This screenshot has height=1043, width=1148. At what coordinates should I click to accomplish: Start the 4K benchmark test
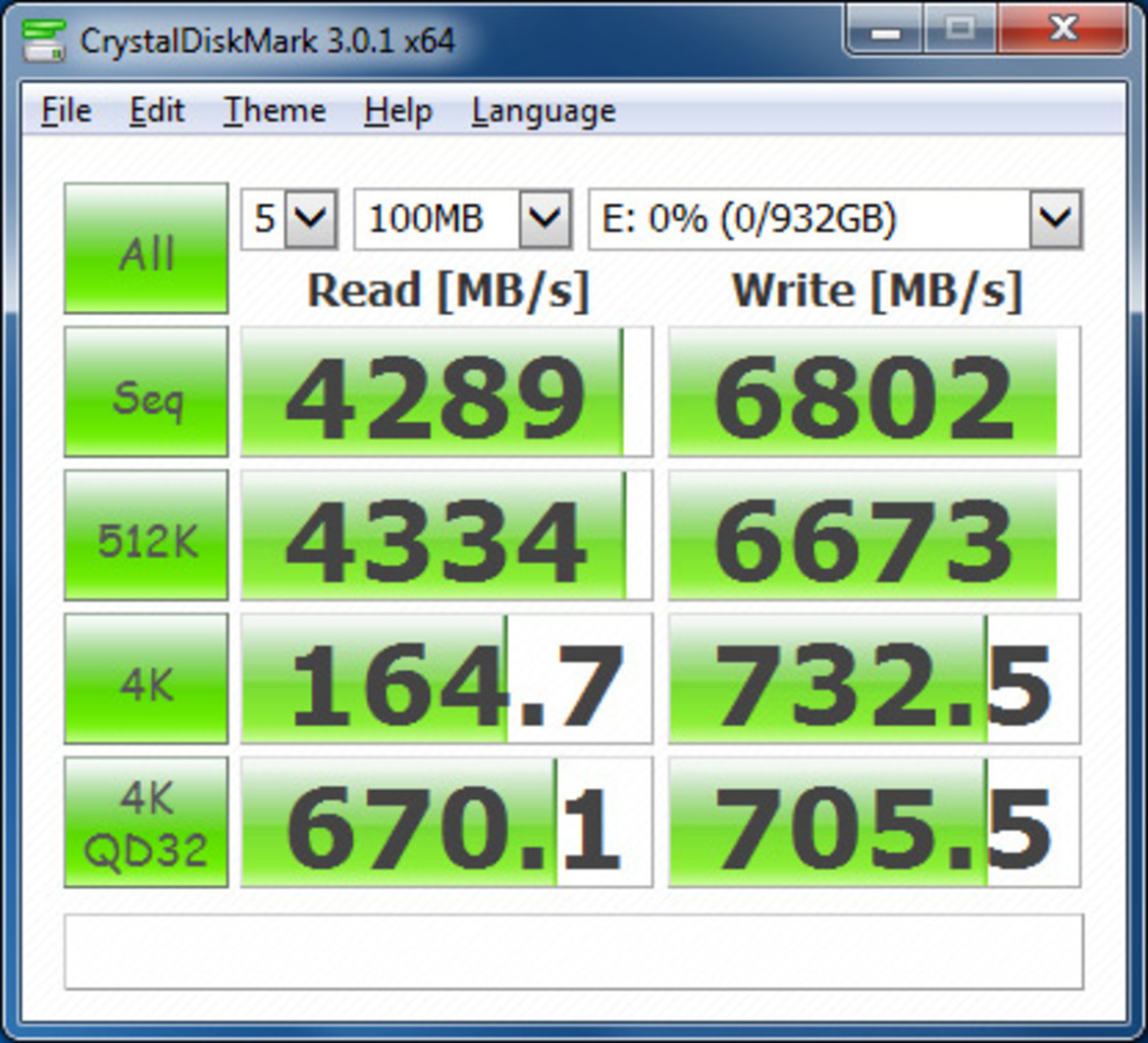pyautogui.click(x=146, y=679)
